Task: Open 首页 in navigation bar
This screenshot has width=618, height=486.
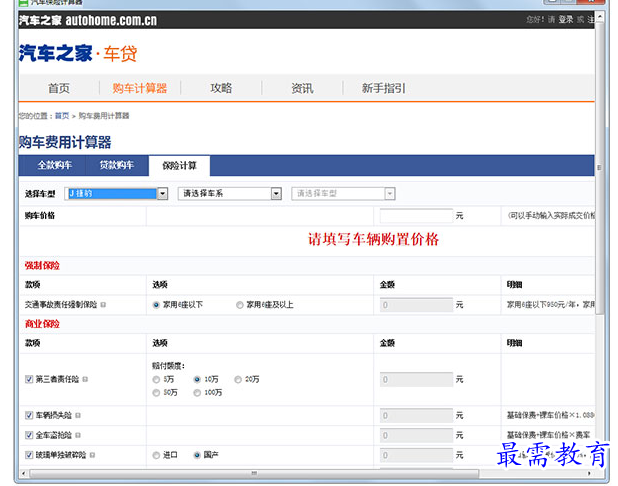Action: pos(59,88)
